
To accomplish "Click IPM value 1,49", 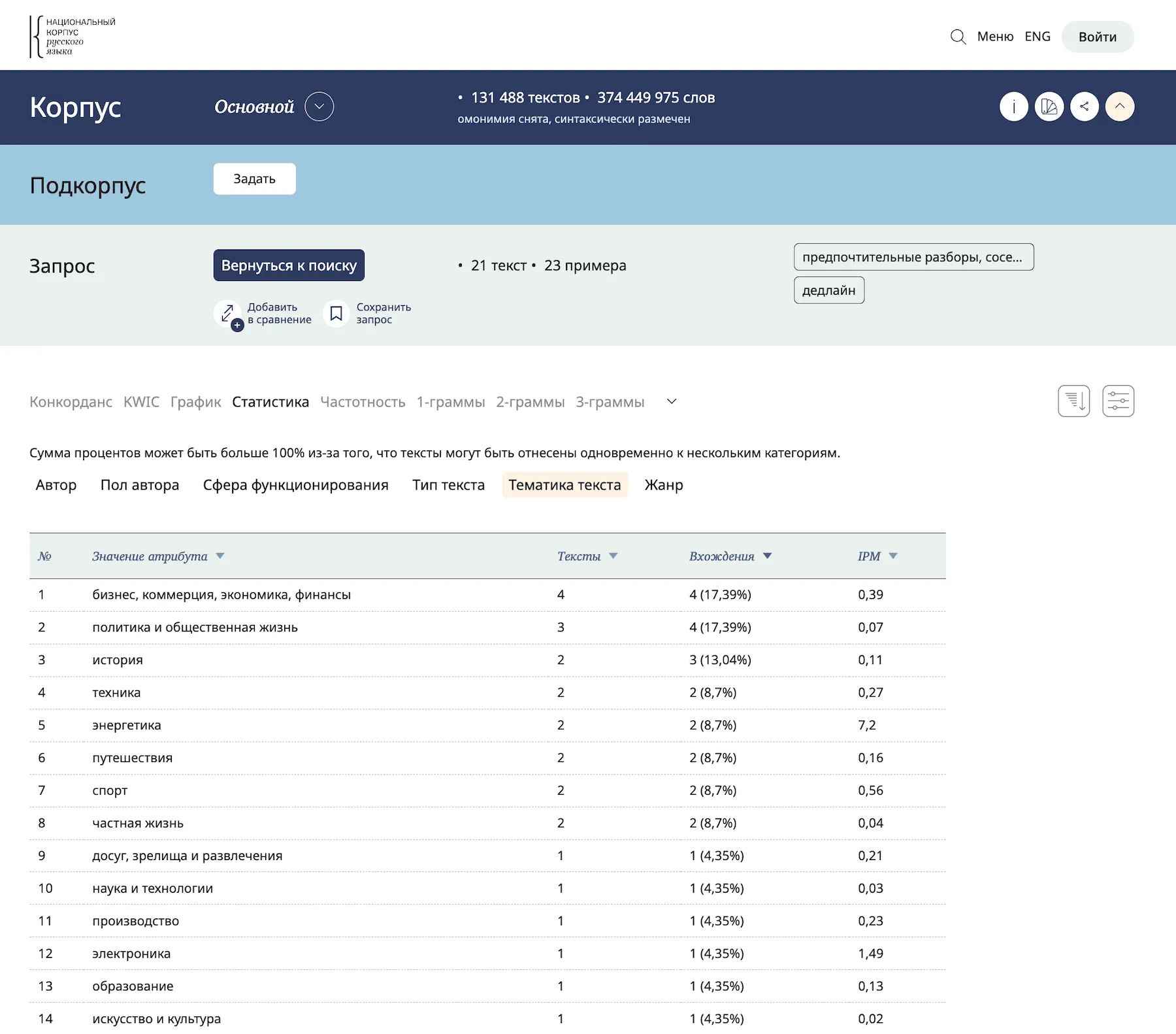I will 870,954.
